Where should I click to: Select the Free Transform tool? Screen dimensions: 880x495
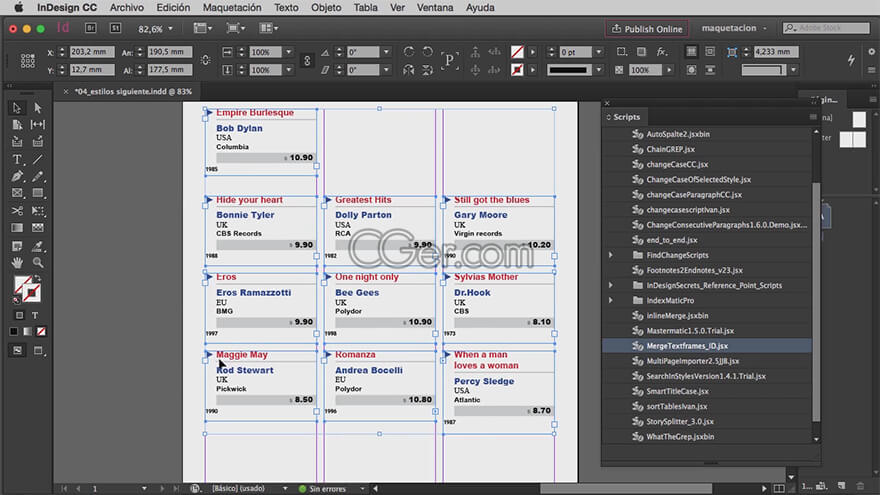(x=38, y=211)
